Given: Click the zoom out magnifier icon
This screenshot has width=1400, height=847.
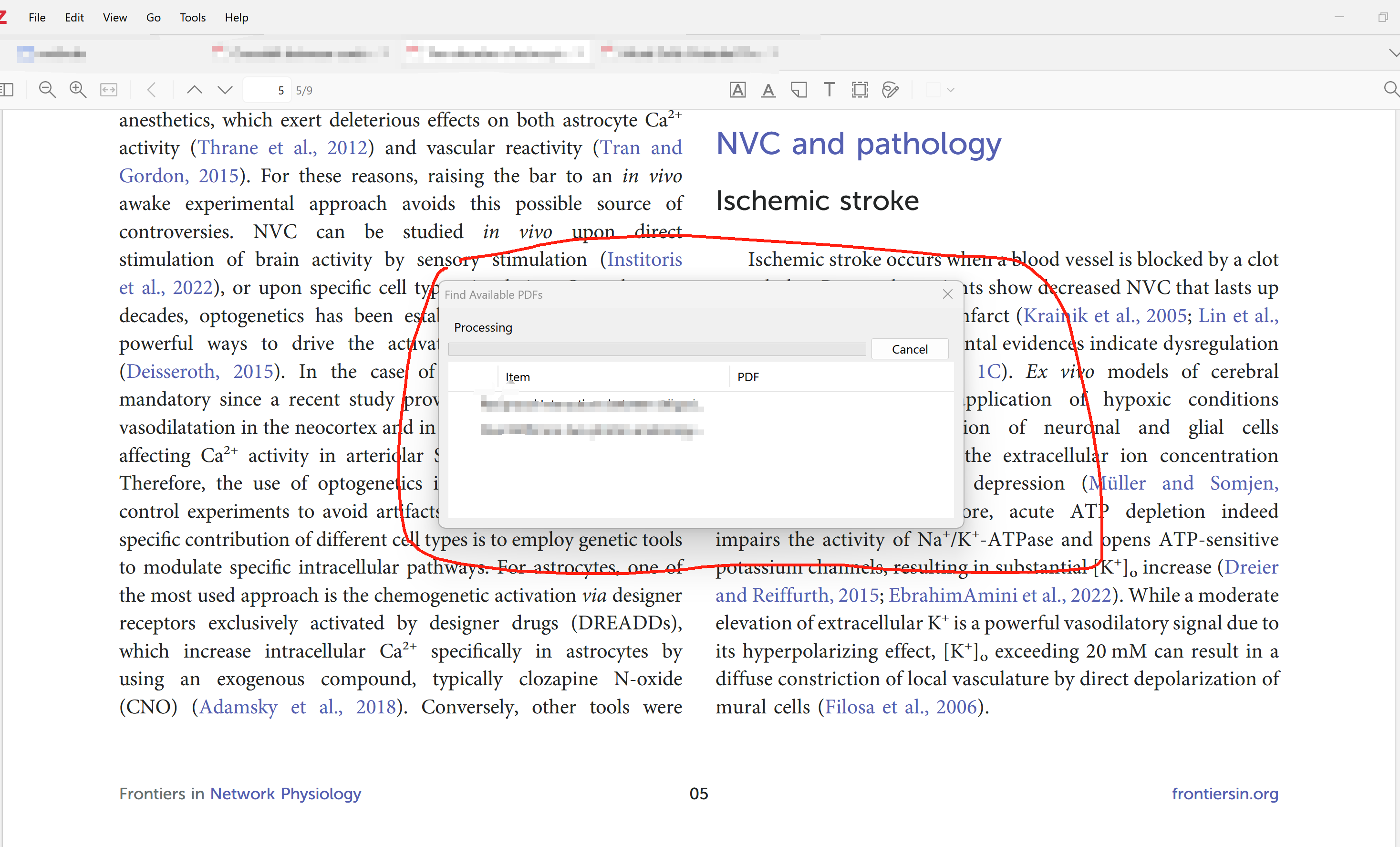Looking at the screenshot, I should click(47, 90).
